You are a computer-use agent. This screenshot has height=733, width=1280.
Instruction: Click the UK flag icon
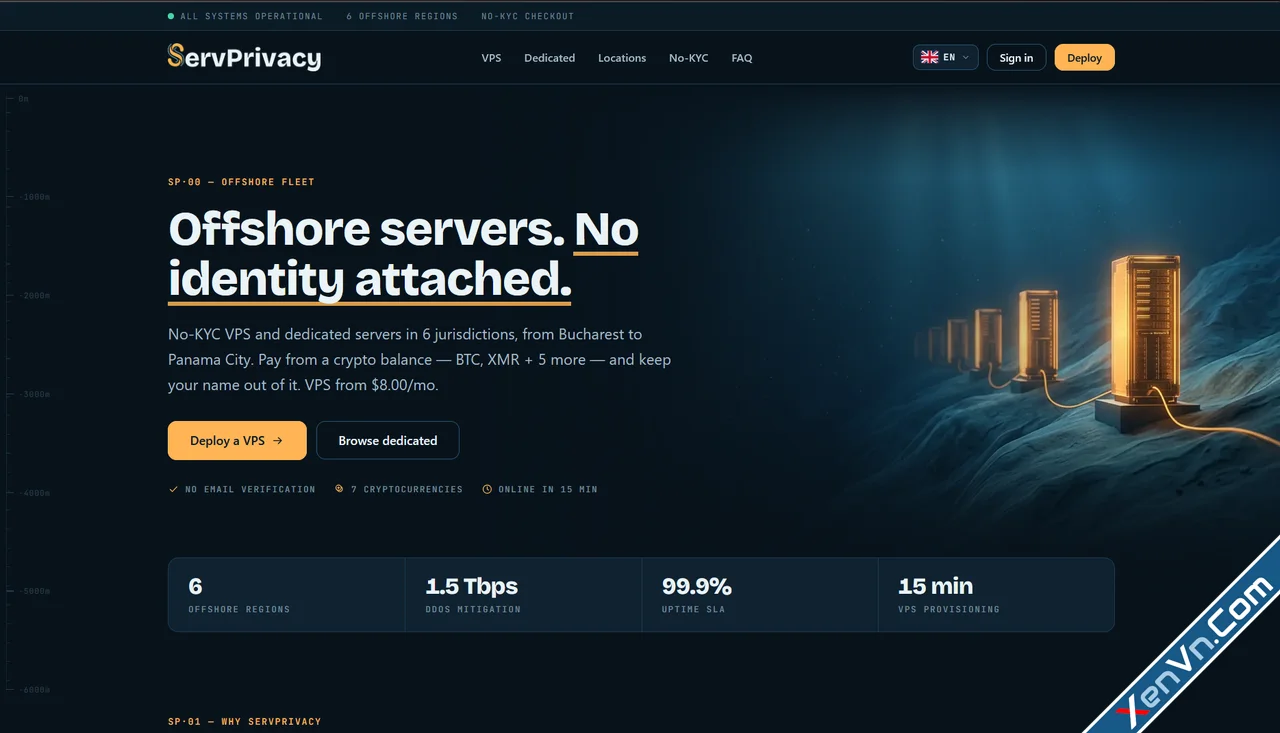point(929,57)
